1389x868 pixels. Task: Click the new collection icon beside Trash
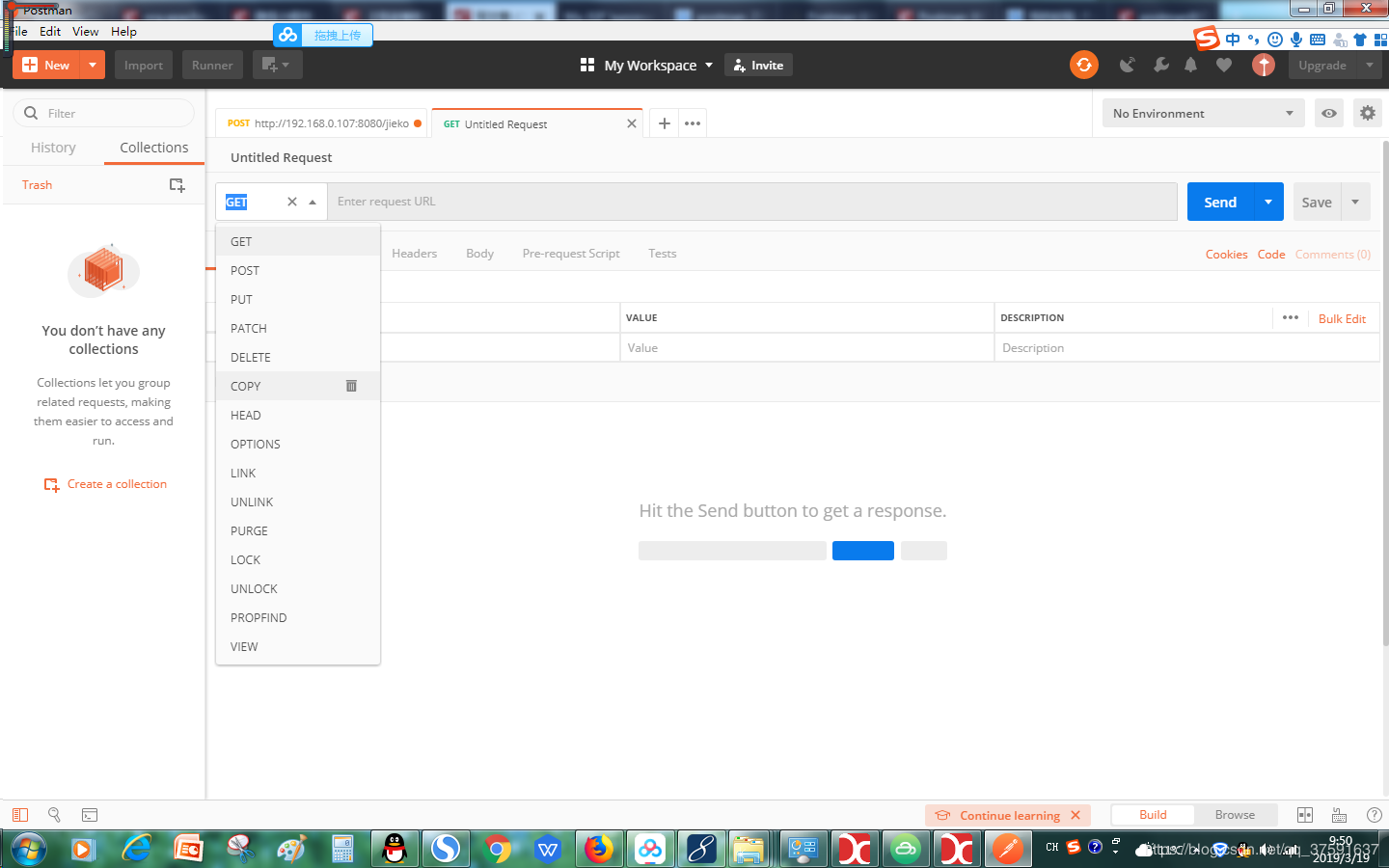177,185
